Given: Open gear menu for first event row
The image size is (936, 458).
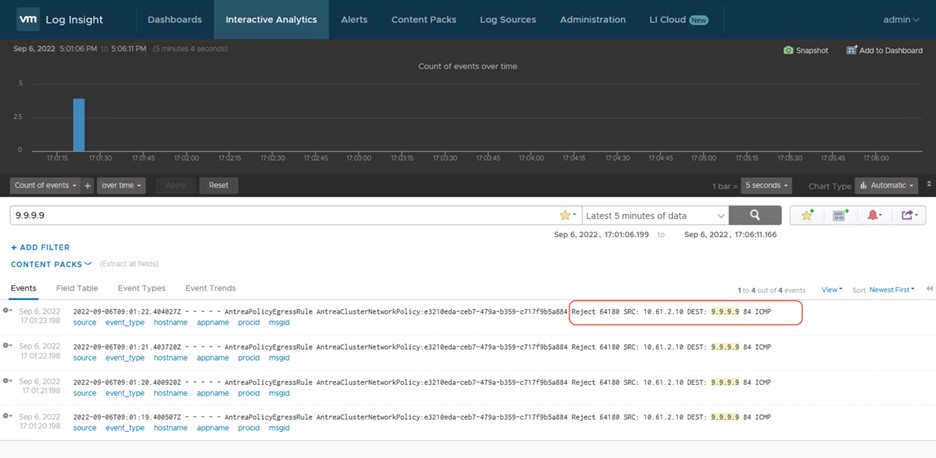Looking at the screenshot, I should click(x=8, y=311).
